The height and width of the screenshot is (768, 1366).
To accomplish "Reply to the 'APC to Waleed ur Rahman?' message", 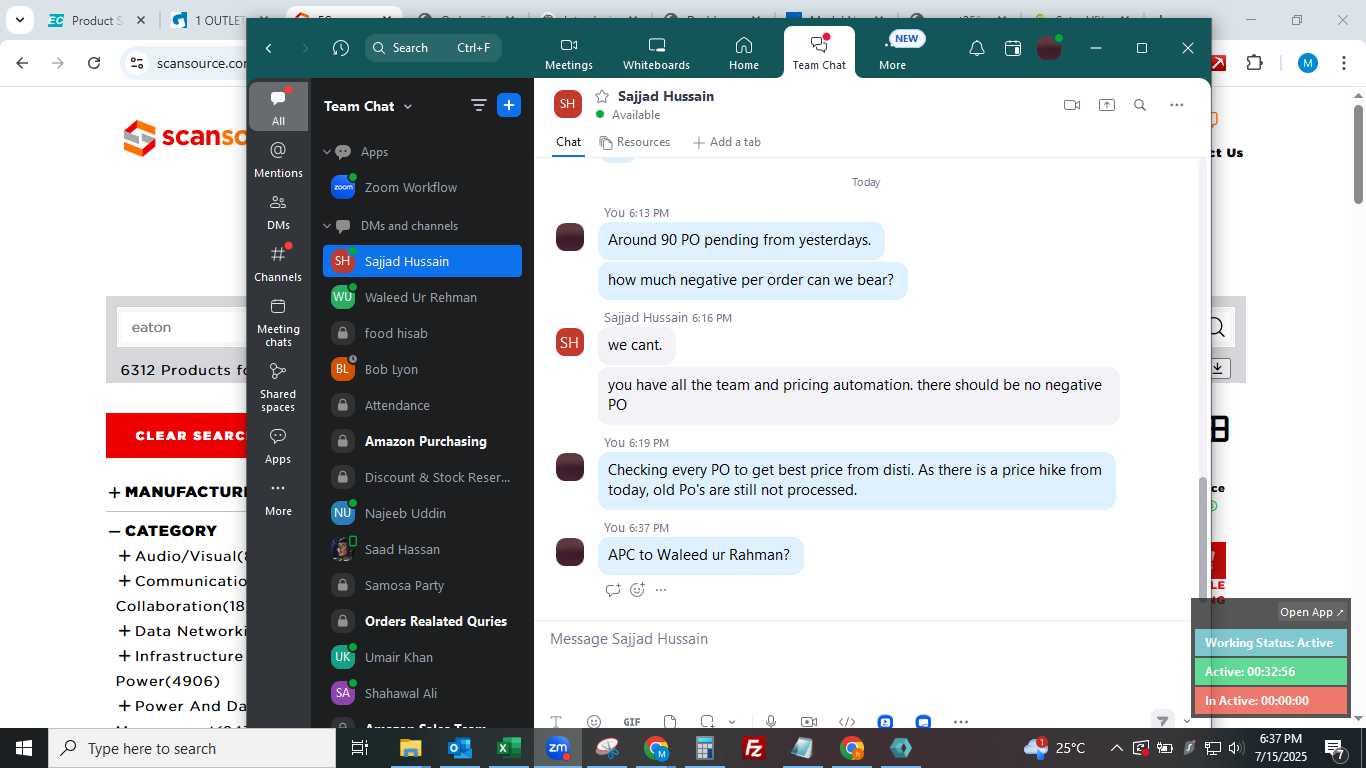I will 613,590.
